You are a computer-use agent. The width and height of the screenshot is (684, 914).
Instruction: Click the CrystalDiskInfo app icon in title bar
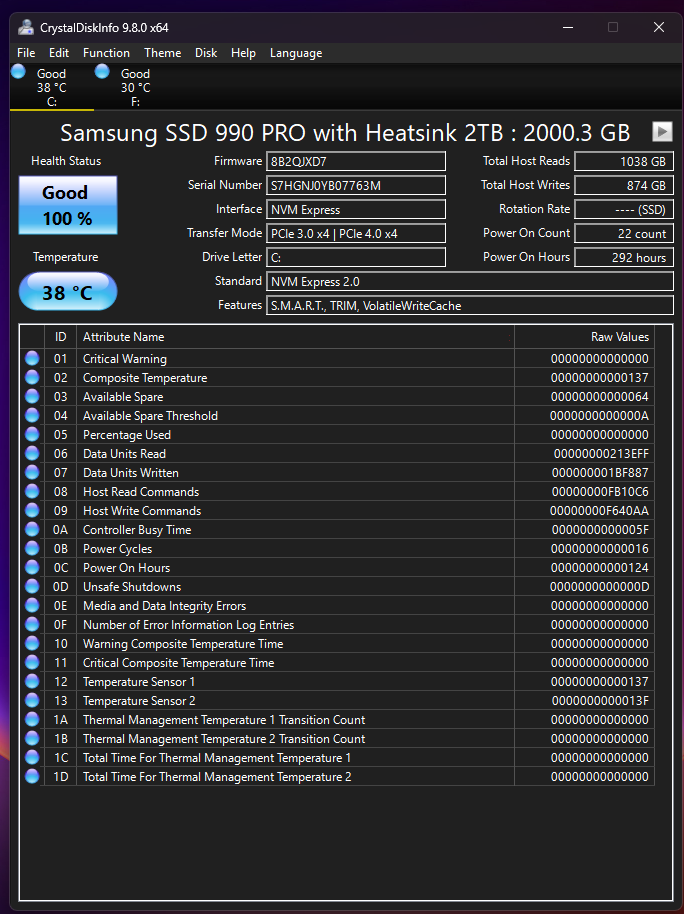coord(26,27)
